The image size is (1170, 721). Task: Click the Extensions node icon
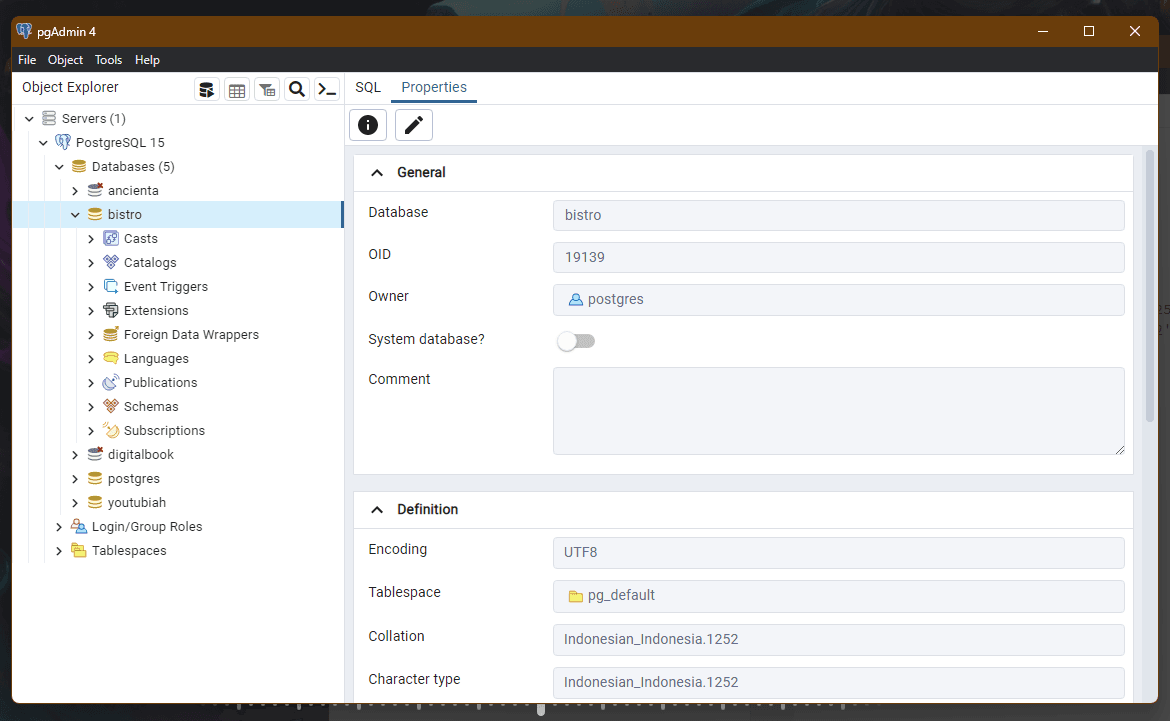[111, 310]
